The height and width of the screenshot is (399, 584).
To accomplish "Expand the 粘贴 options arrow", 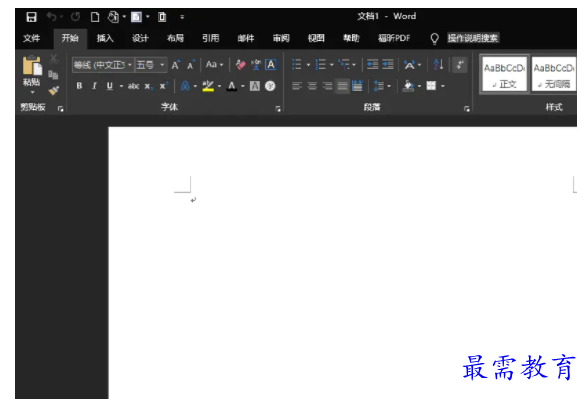I will pos(32,92).
